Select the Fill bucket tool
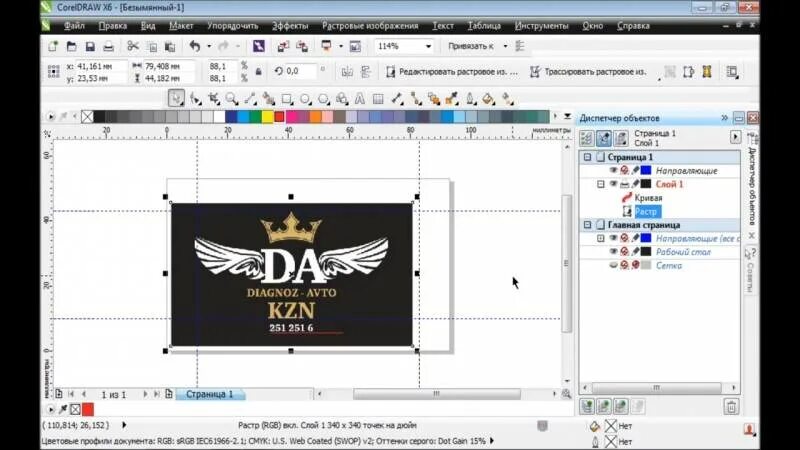 (488, 98)
